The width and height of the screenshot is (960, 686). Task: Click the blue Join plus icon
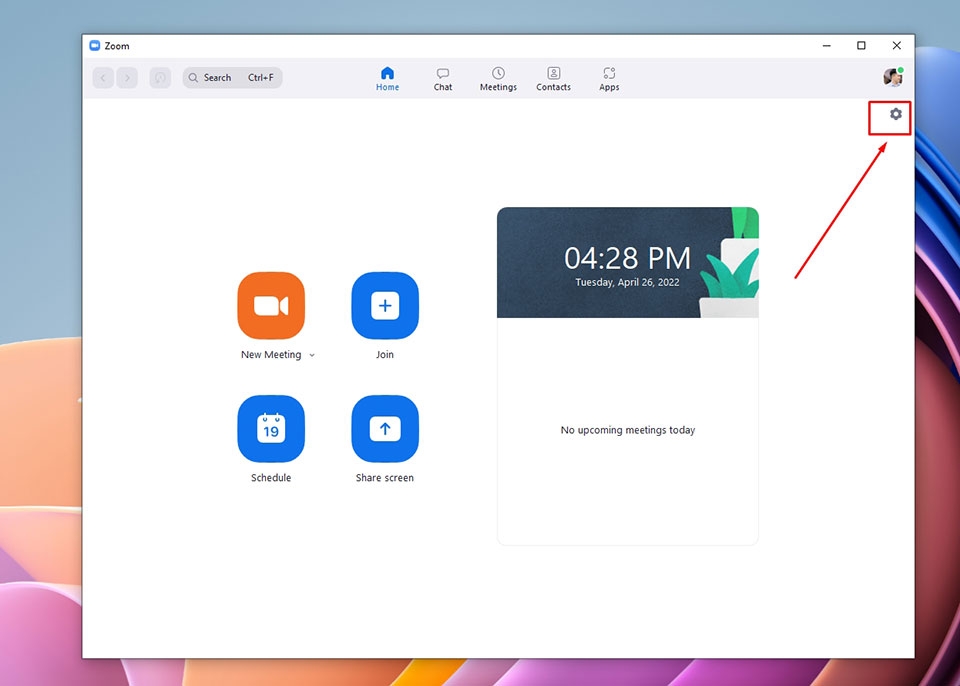pyautogui.click(x=385, y=306)
